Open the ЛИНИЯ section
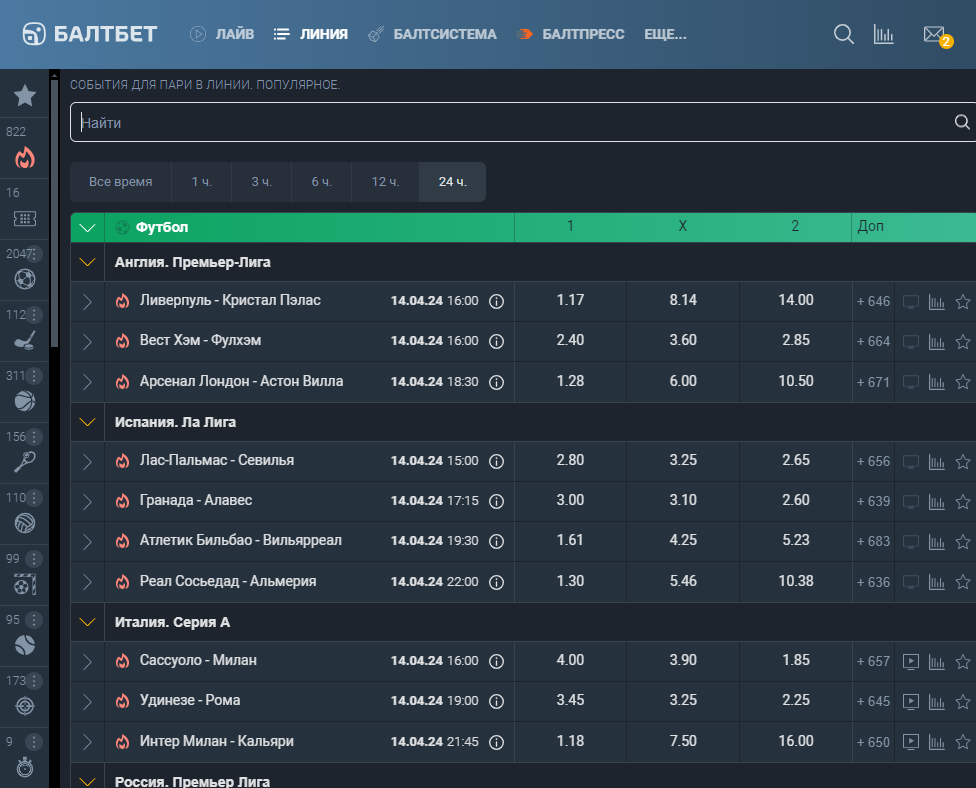Viewport: 976px width, 788px height. point(311,34)
